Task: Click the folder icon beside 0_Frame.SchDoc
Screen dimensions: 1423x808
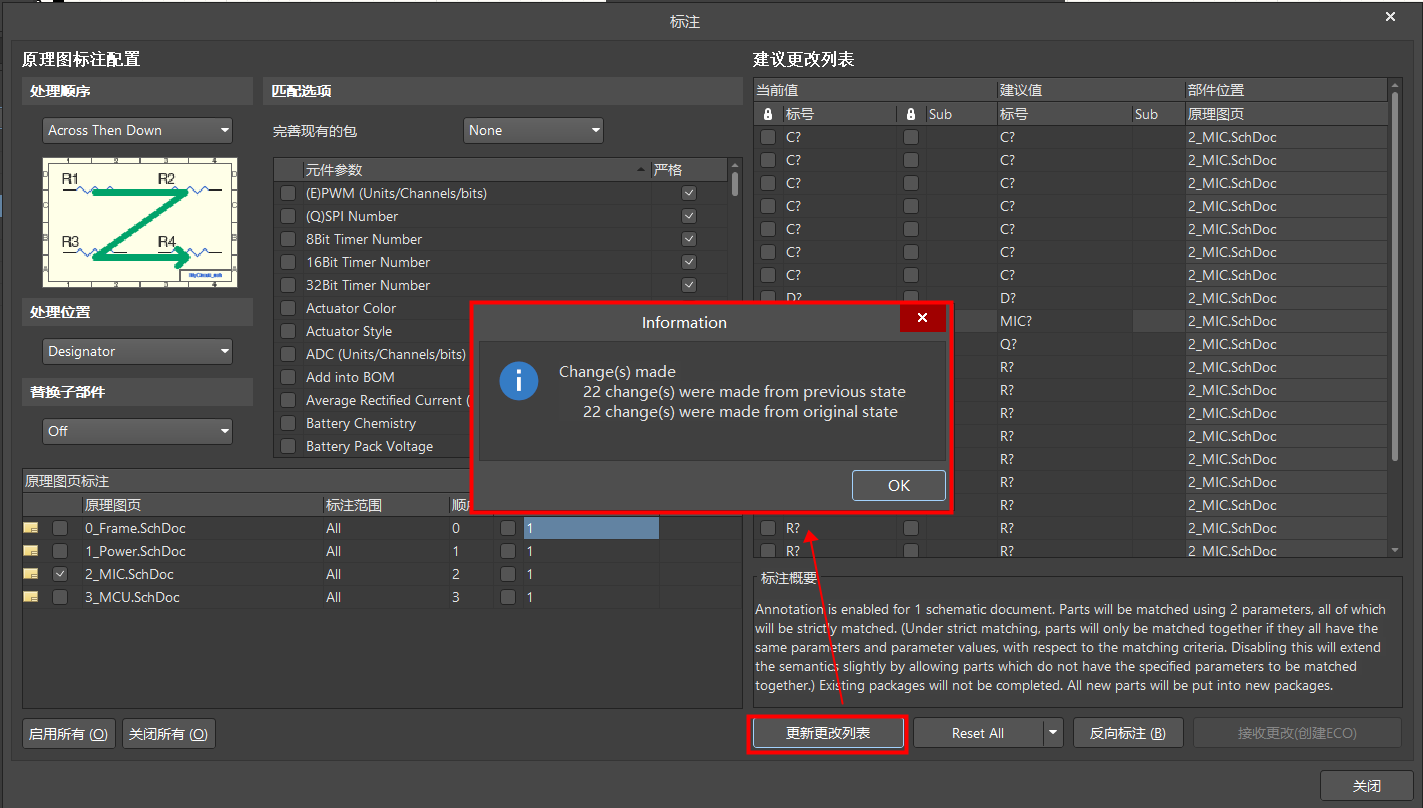Action: click(32, 528)
